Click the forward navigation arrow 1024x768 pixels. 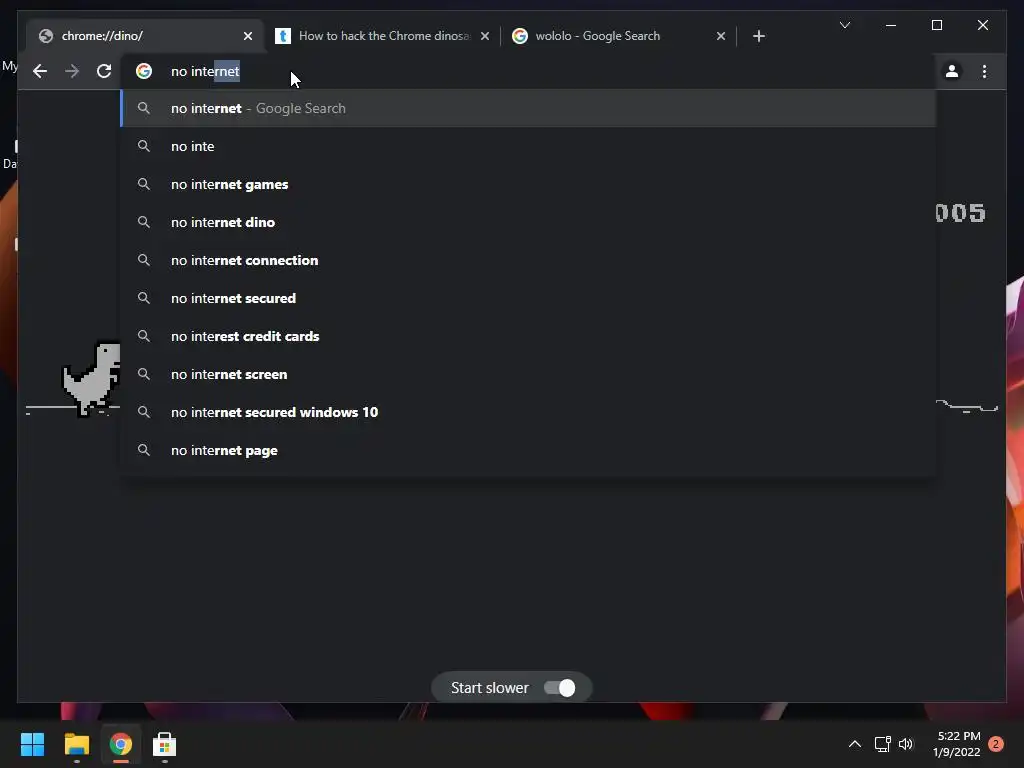[x=72, y=71]
